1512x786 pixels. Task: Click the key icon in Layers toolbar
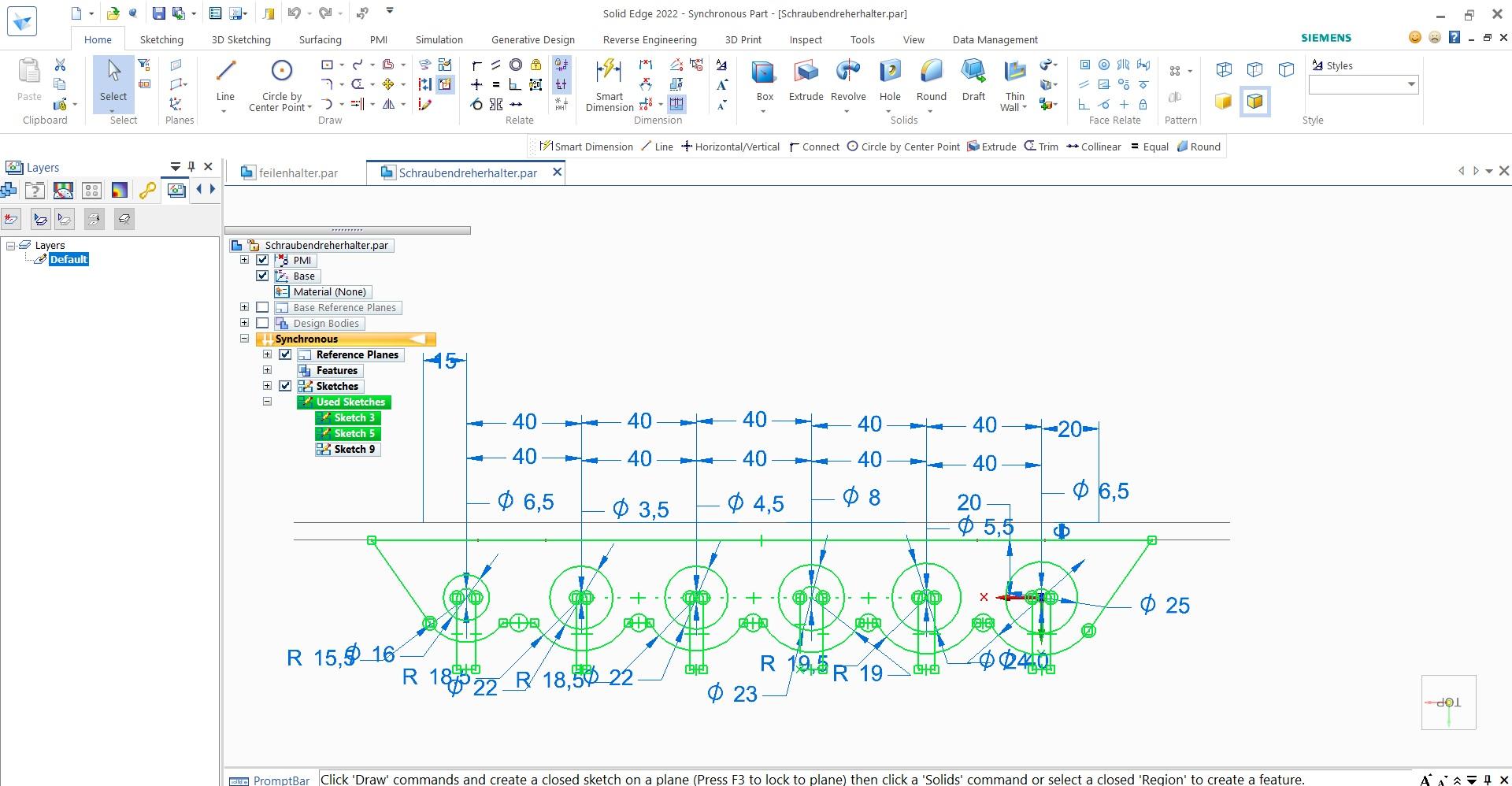coord(147,190)
